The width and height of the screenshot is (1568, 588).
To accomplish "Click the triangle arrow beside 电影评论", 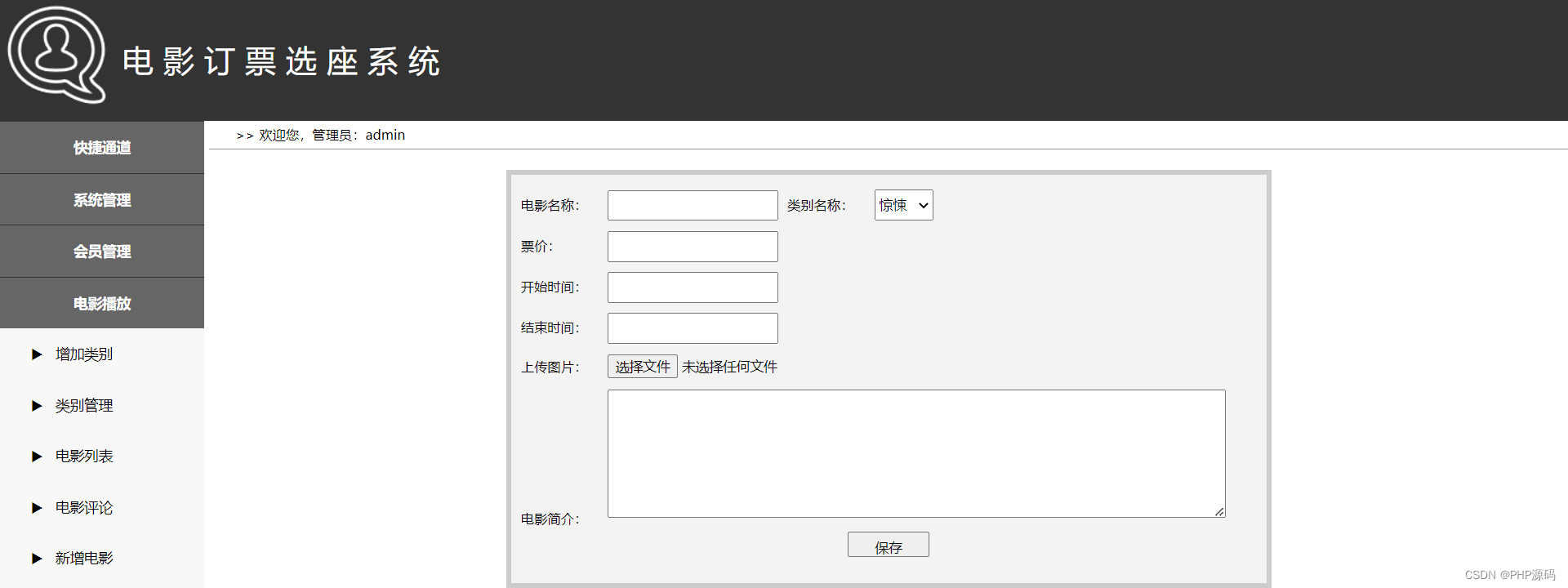I will coord(37,508).
